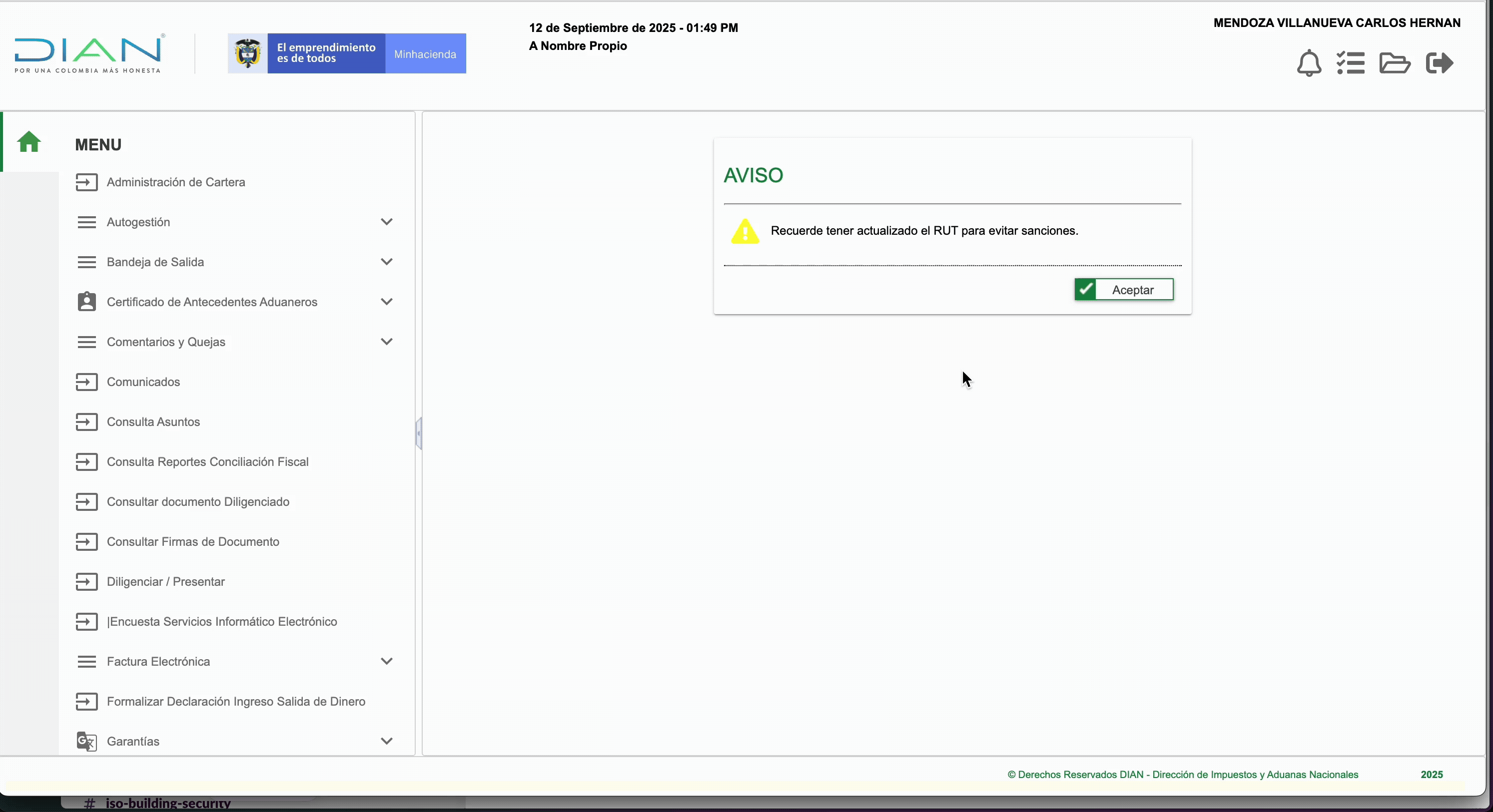Click Consultar documento Diligenciado icon
This screenshot has height=812, width=1493.
pyautogui.click(x=87, y=502)
